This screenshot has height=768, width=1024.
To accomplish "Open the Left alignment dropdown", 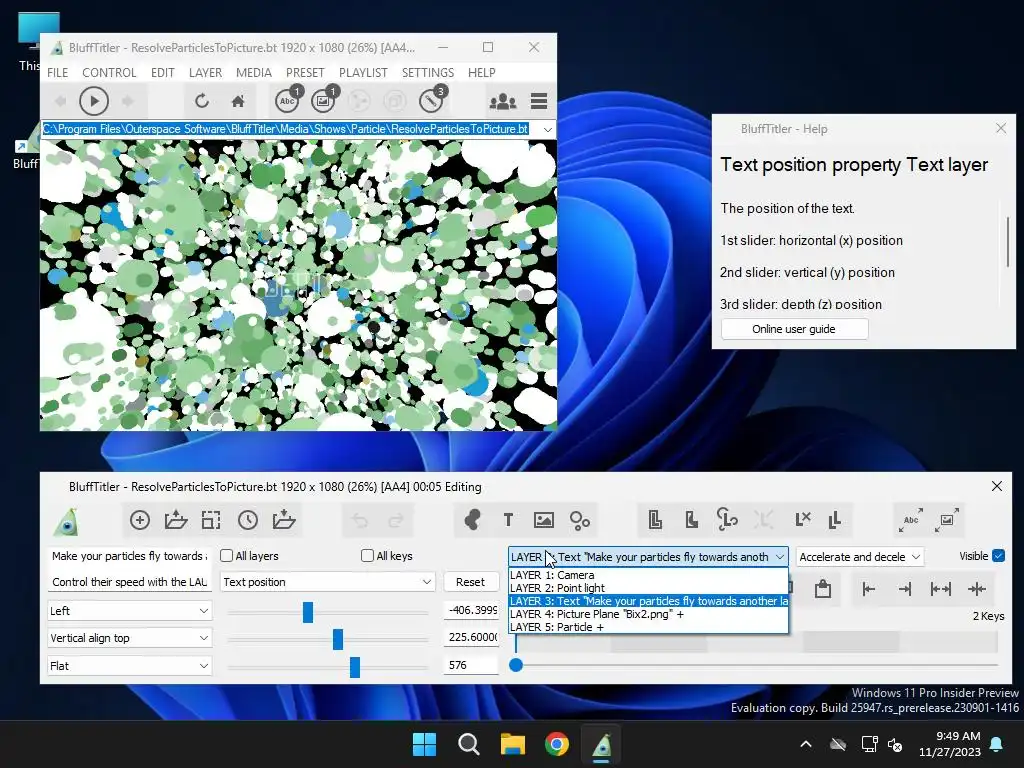I will click(129, 611).
